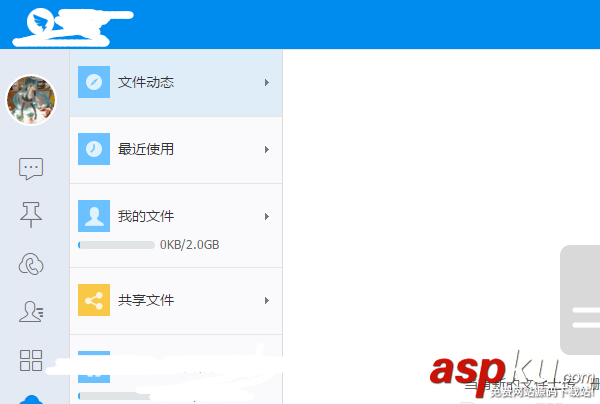
Task: Open the workbench grid icon in the sidebar
Action: pos(31,360)
